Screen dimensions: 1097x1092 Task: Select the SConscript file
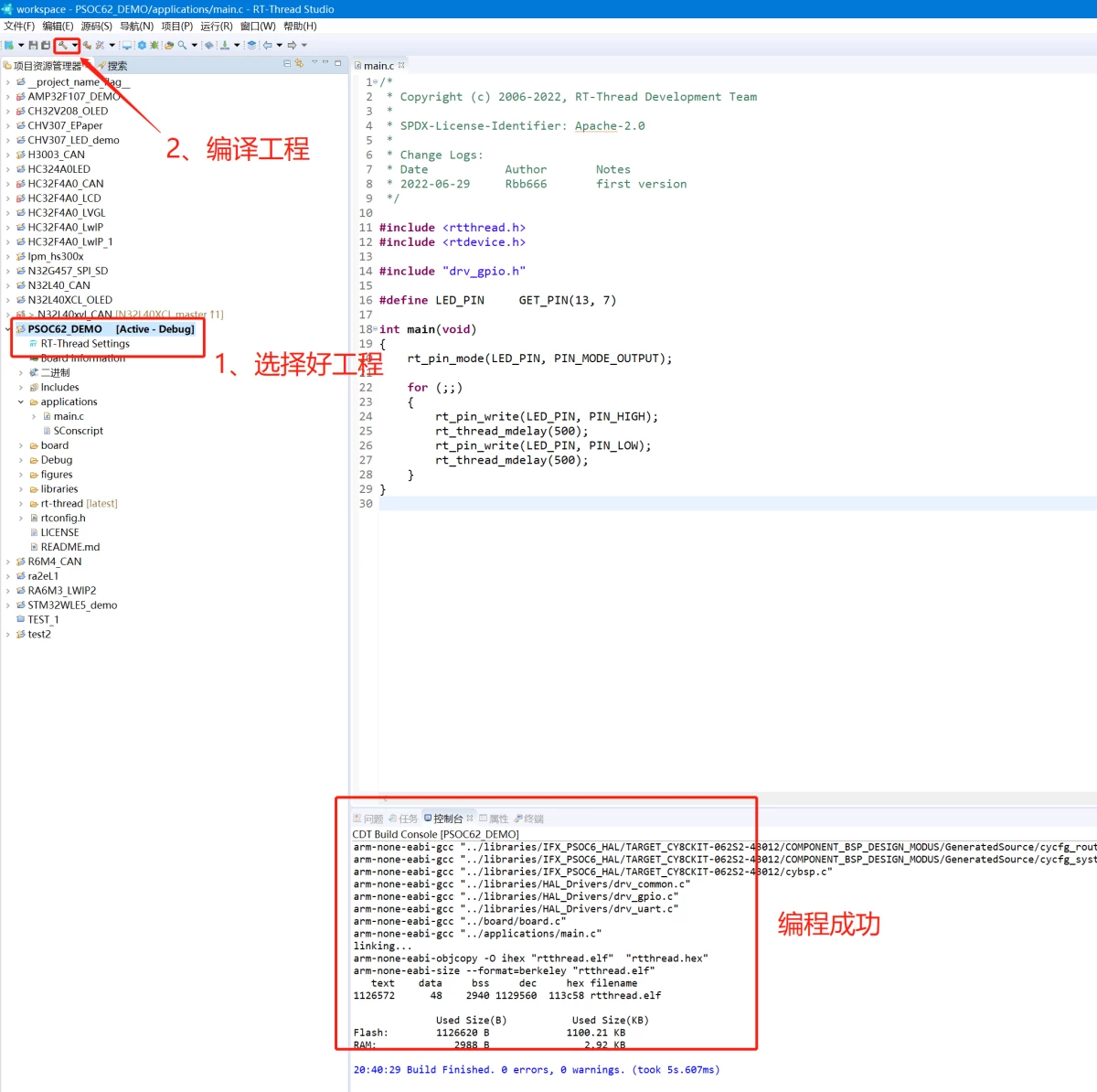[x=78, y=432]
